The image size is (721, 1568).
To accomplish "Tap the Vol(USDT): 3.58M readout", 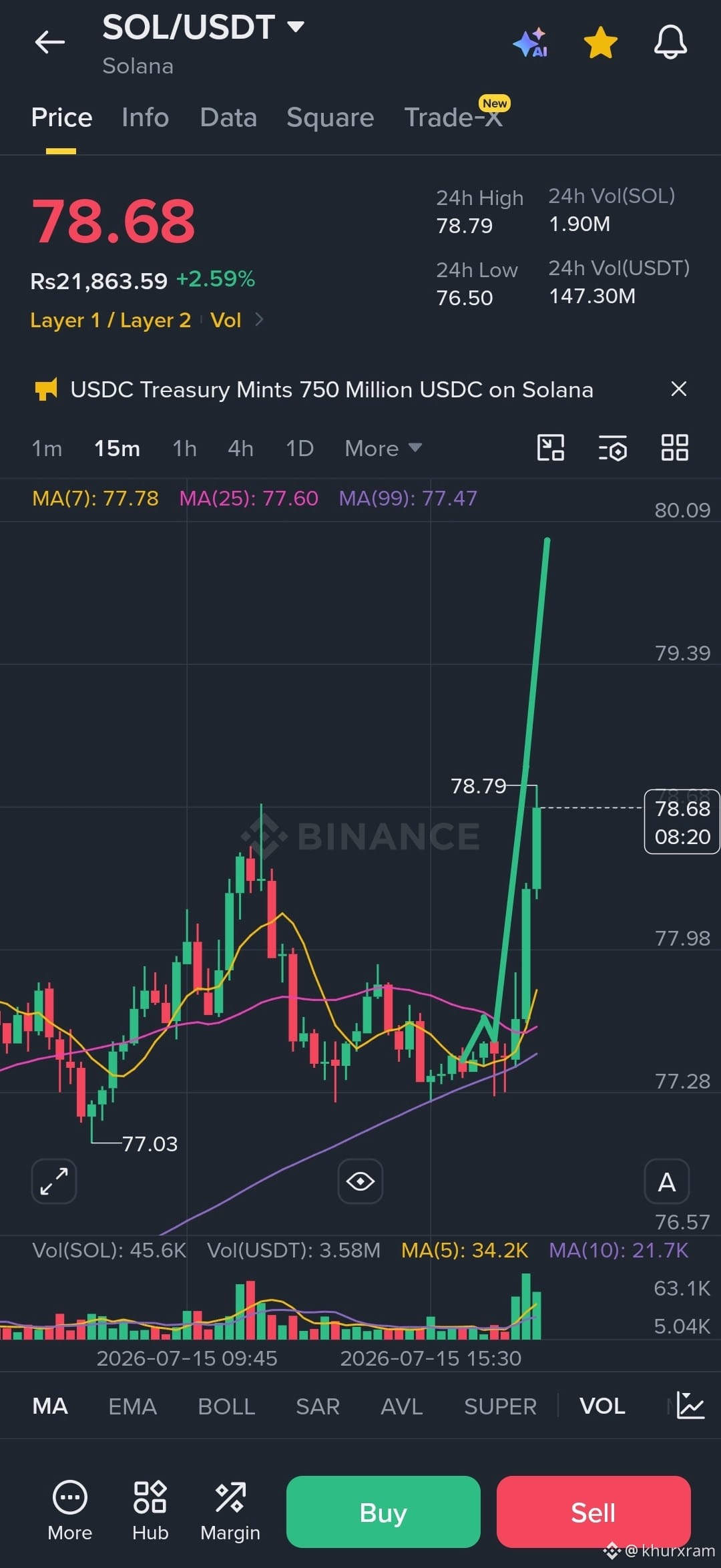I will (294, 1250).
